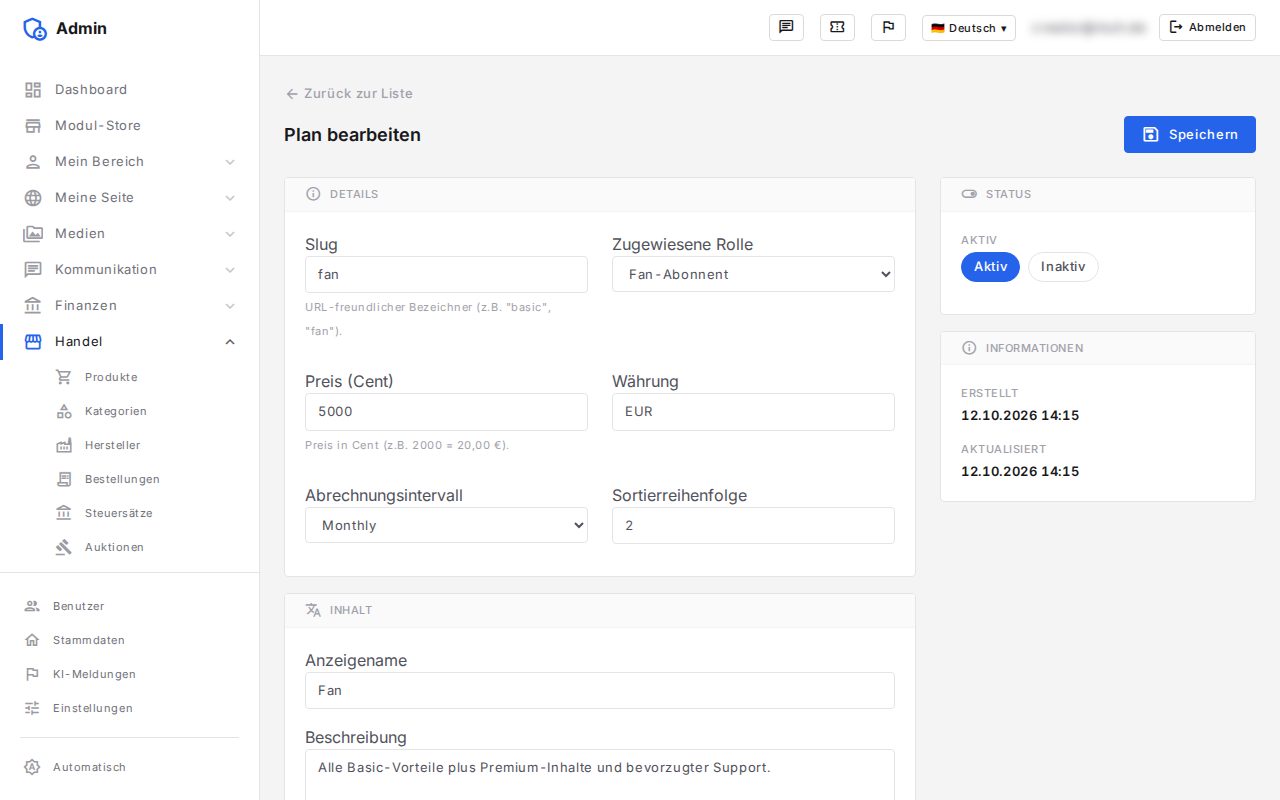Click the Dashboard grid icon

point(33,90)
